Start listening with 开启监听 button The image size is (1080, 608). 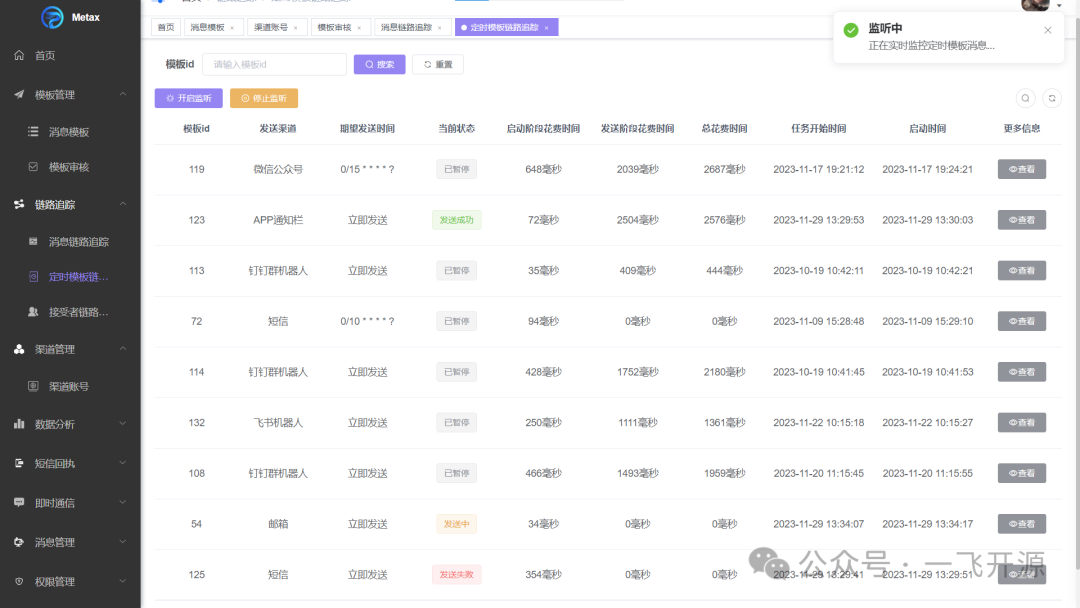(189, 98)
